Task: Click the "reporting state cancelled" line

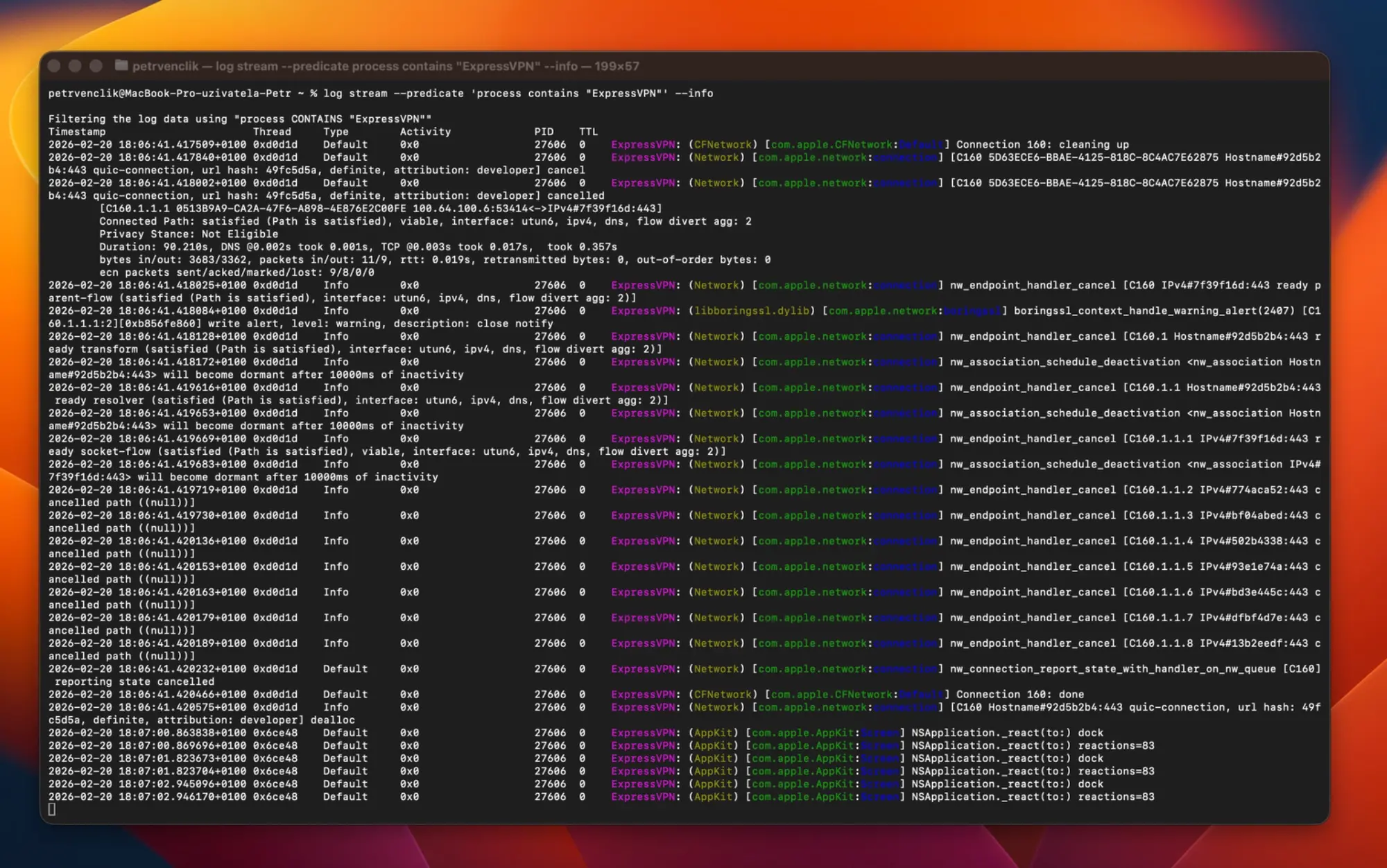Action: pos(135,682)
